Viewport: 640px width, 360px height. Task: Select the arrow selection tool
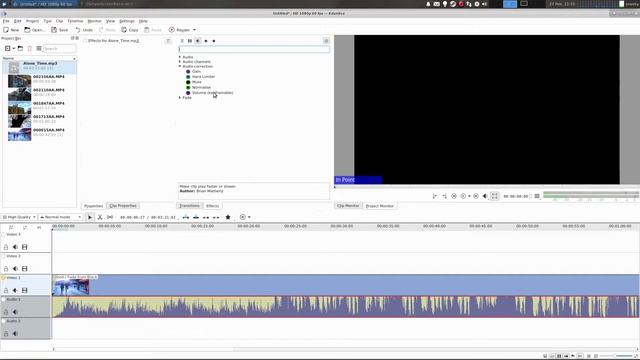[x=90, y=217]
